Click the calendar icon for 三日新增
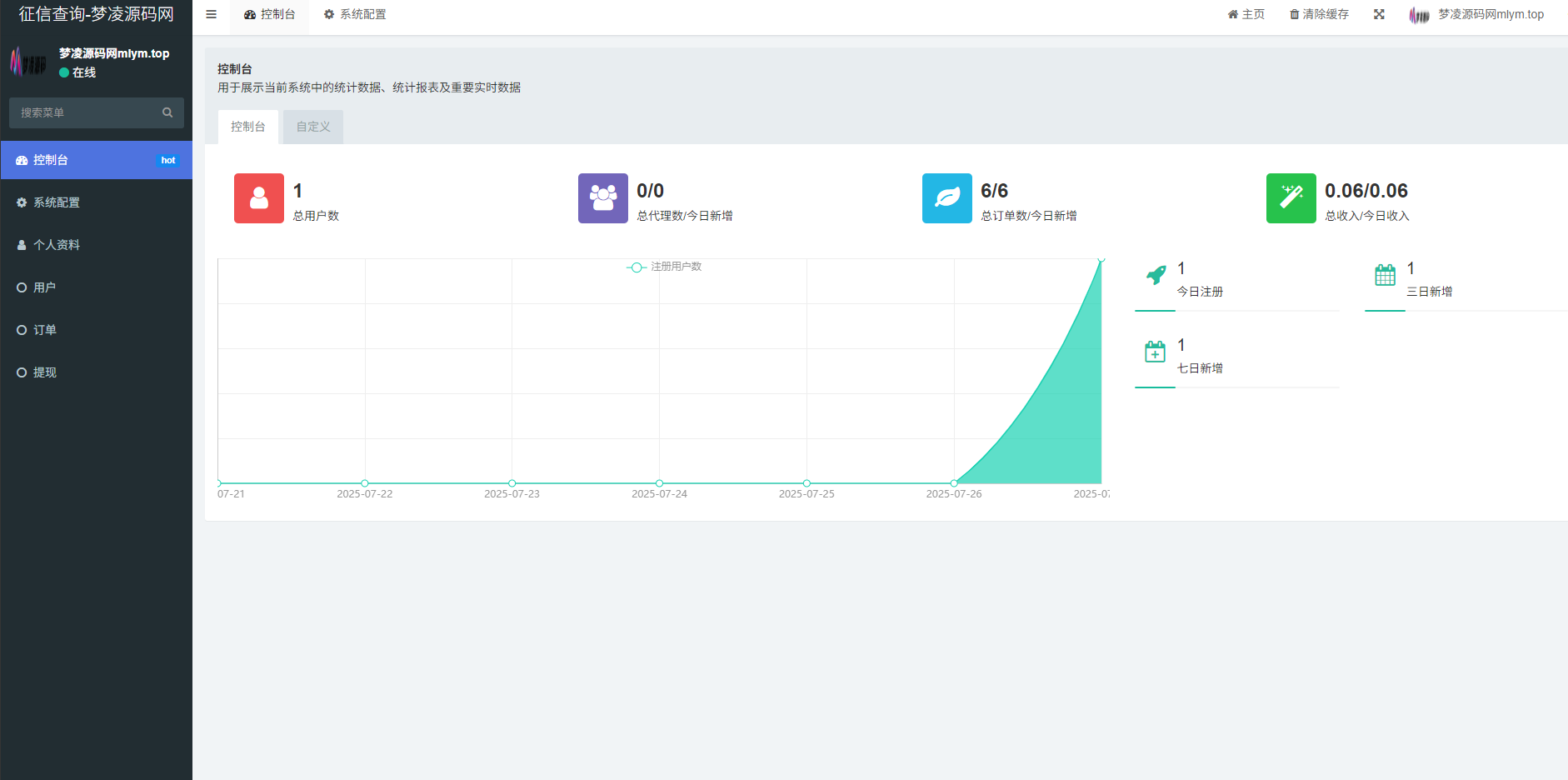The height and width of the screenshot is (780, 1568). pyautogui.click(x=1385, y=275)
